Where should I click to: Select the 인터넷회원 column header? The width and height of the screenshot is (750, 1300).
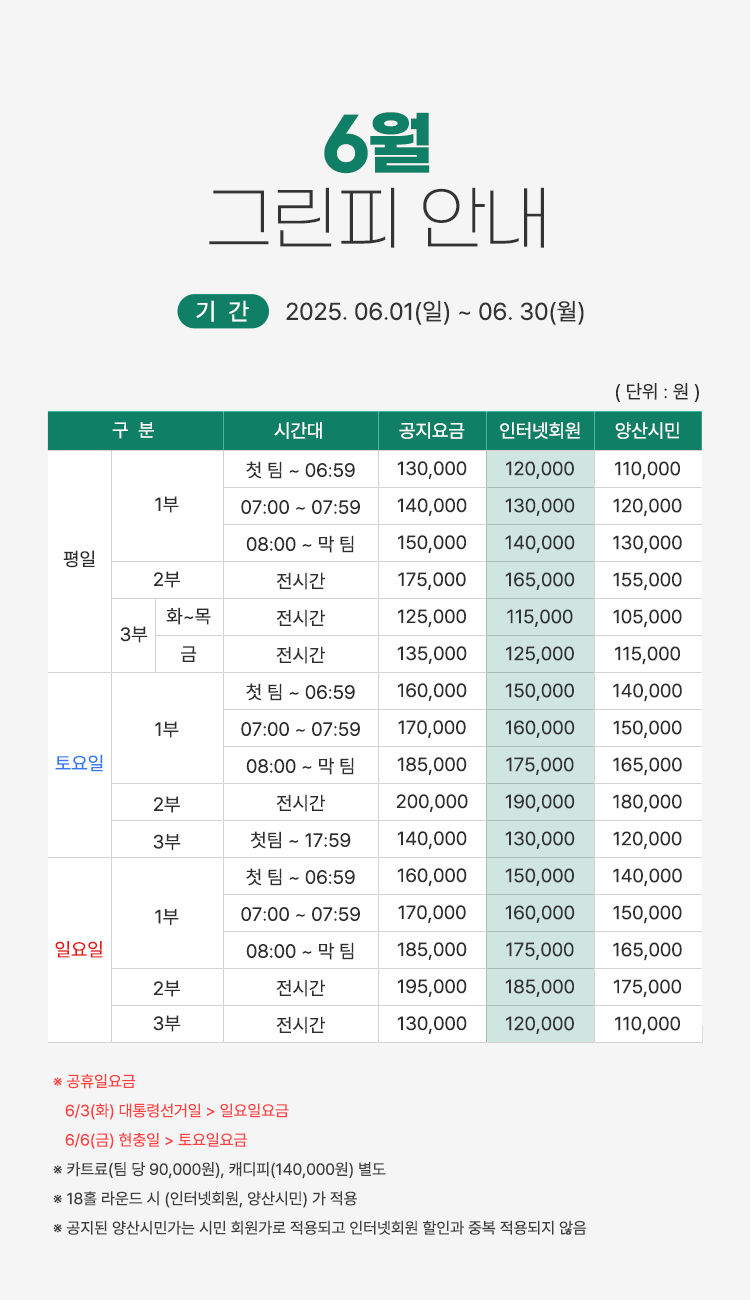[540, 431]
